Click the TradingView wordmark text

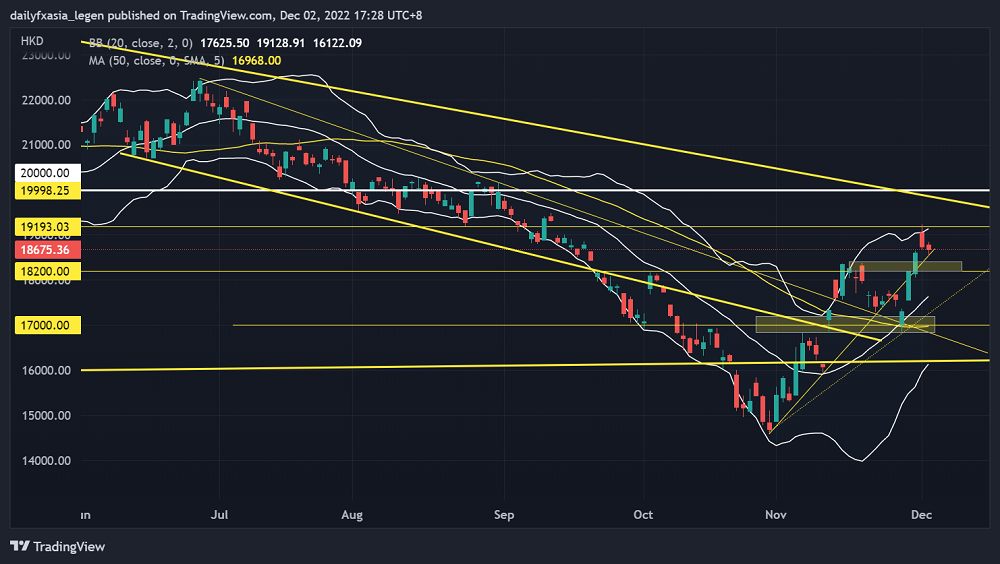[x=69, y=547]
